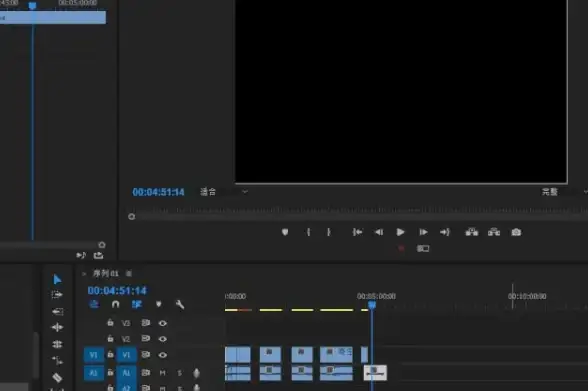Image resolution: width=588 pixels, height=391 pixels.
Task: Click the timeline panel timecode 00:04:51:14
Action: pyautogui.click(x=117, y=291)
